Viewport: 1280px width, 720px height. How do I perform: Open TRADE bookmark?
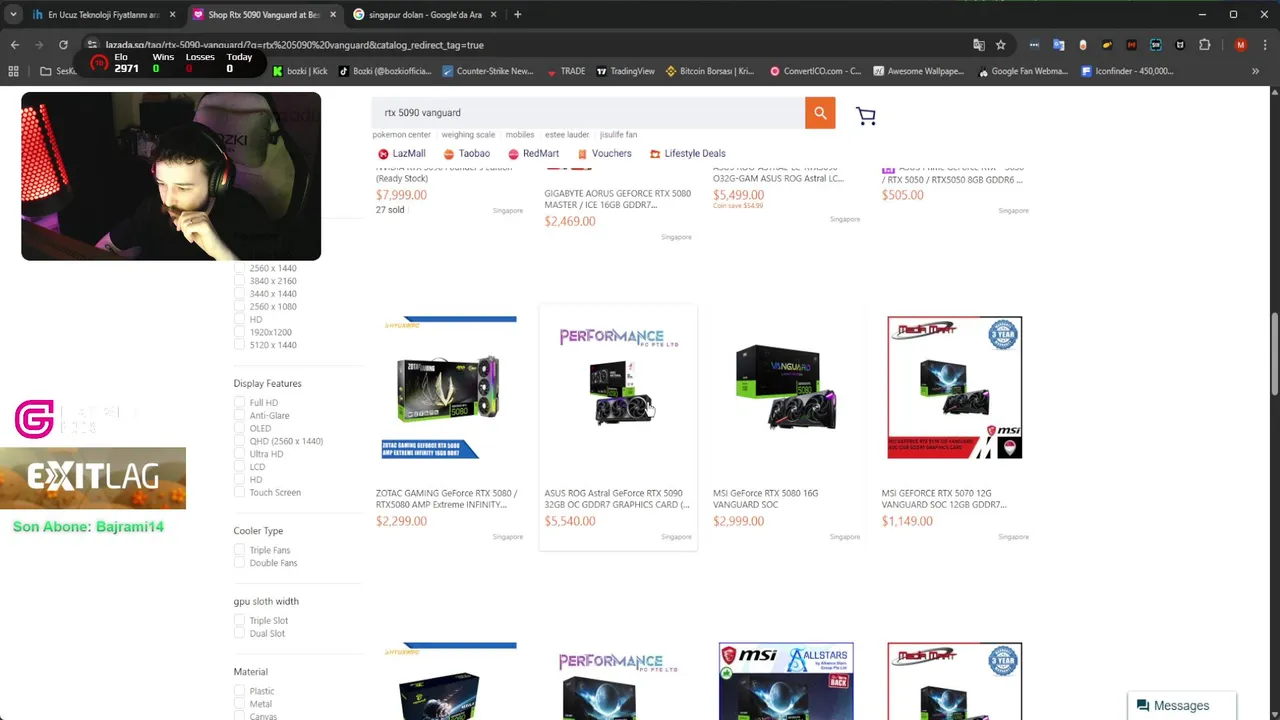(566, 71)
